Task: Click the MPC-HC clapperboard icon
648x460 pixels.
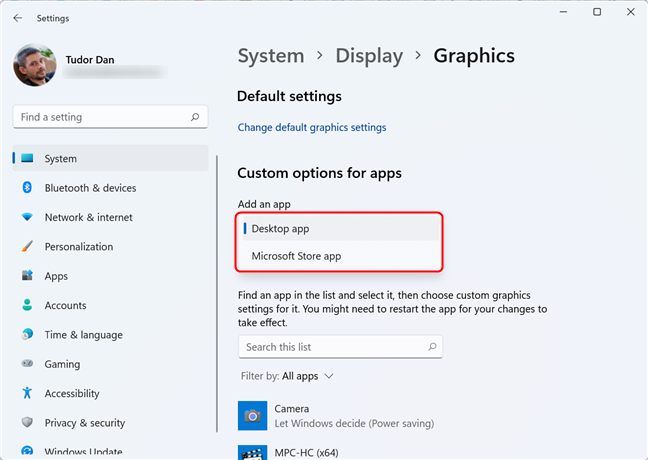Action: pyautogui.click(x=253, y=453)
